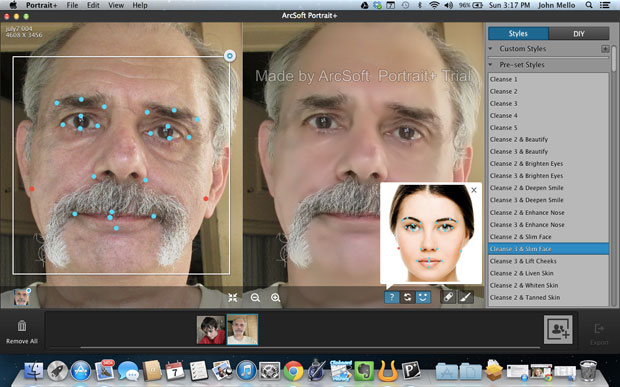620x387 pixels.
Task: Choose Cleanse 2 & Liven Skin
Action: 548,273
